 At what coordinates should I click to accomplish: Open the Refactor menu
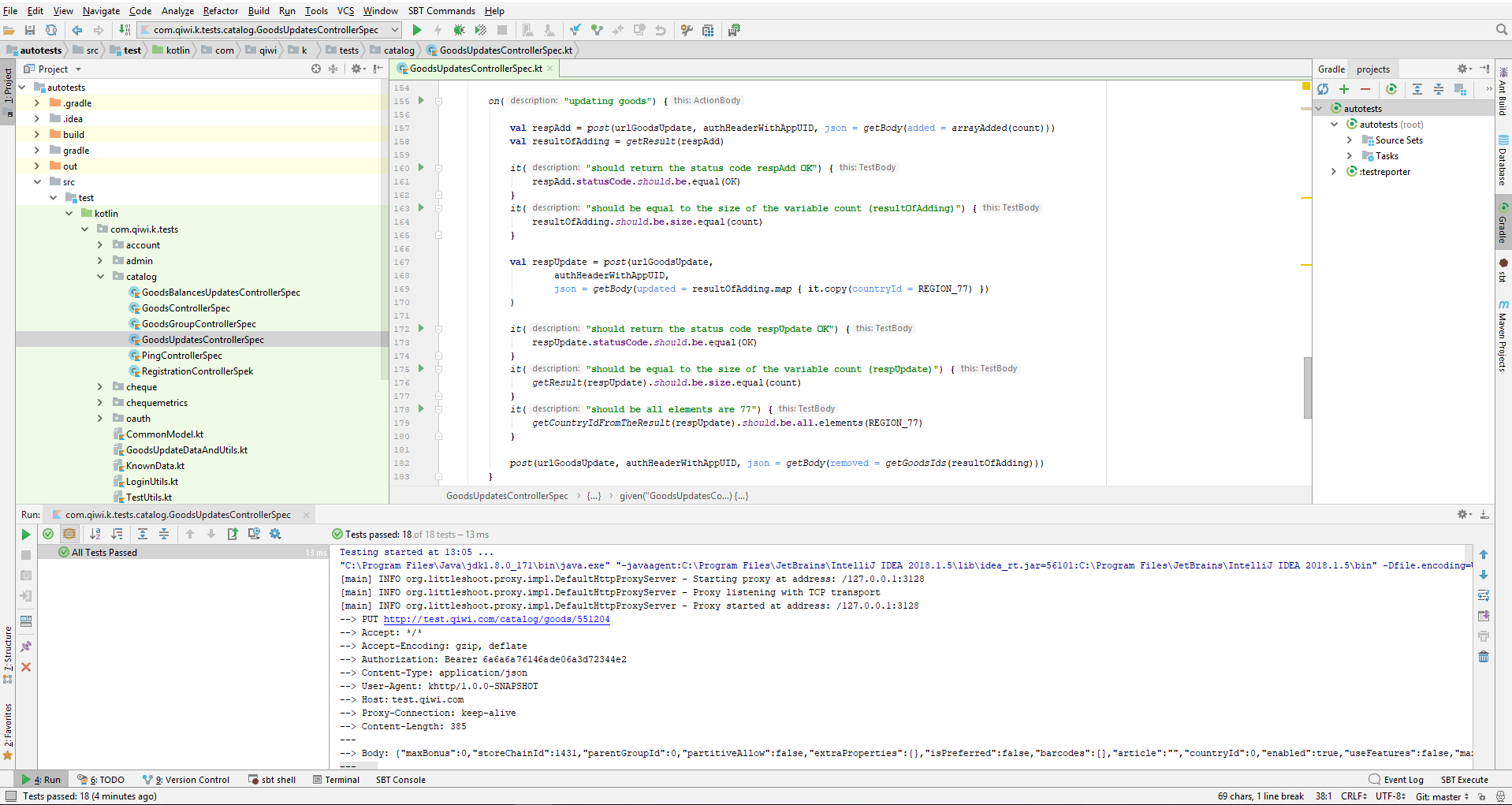[220, 10]
